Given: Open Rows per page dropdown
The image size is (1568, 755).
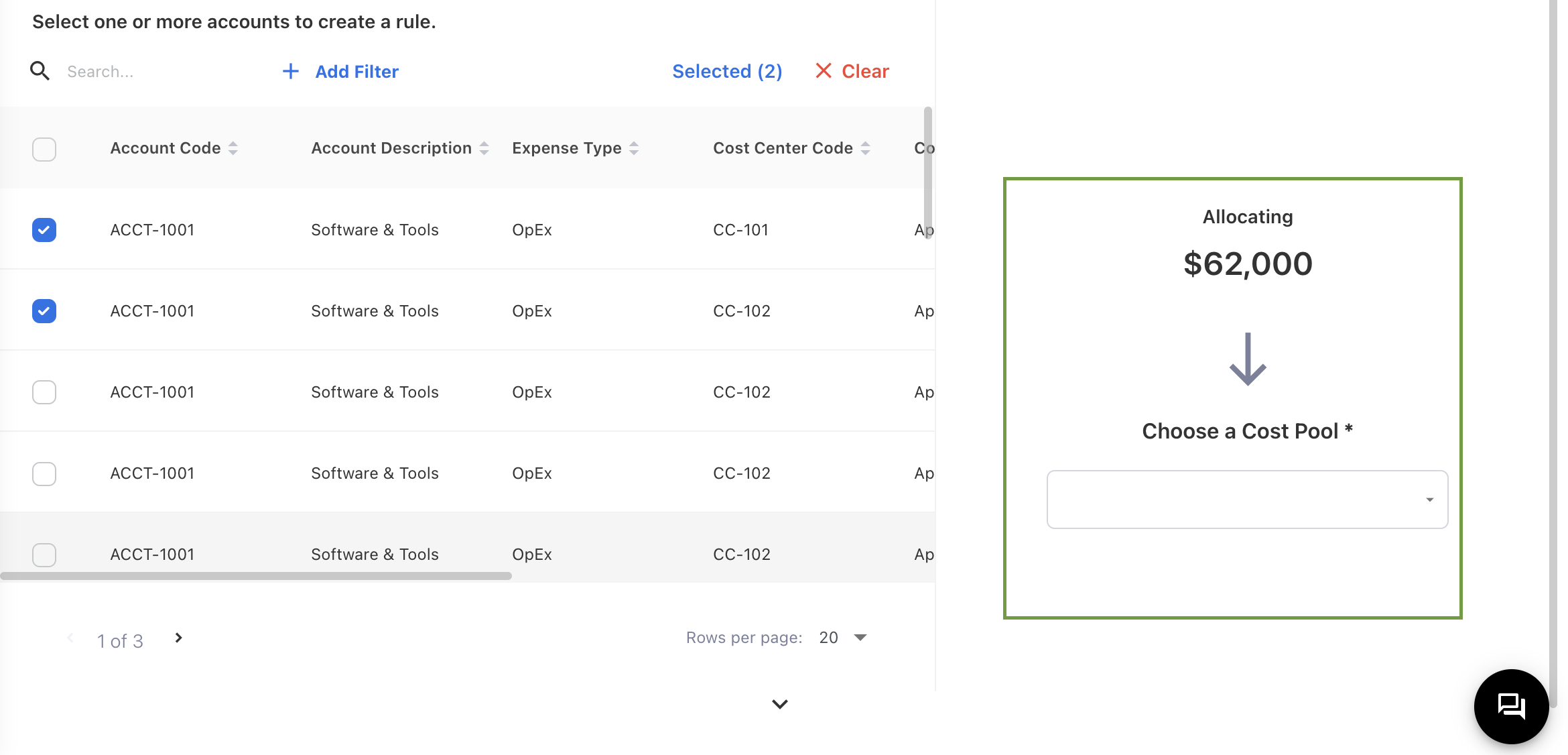Looking at the screenshot, I should tap(844, 638).
